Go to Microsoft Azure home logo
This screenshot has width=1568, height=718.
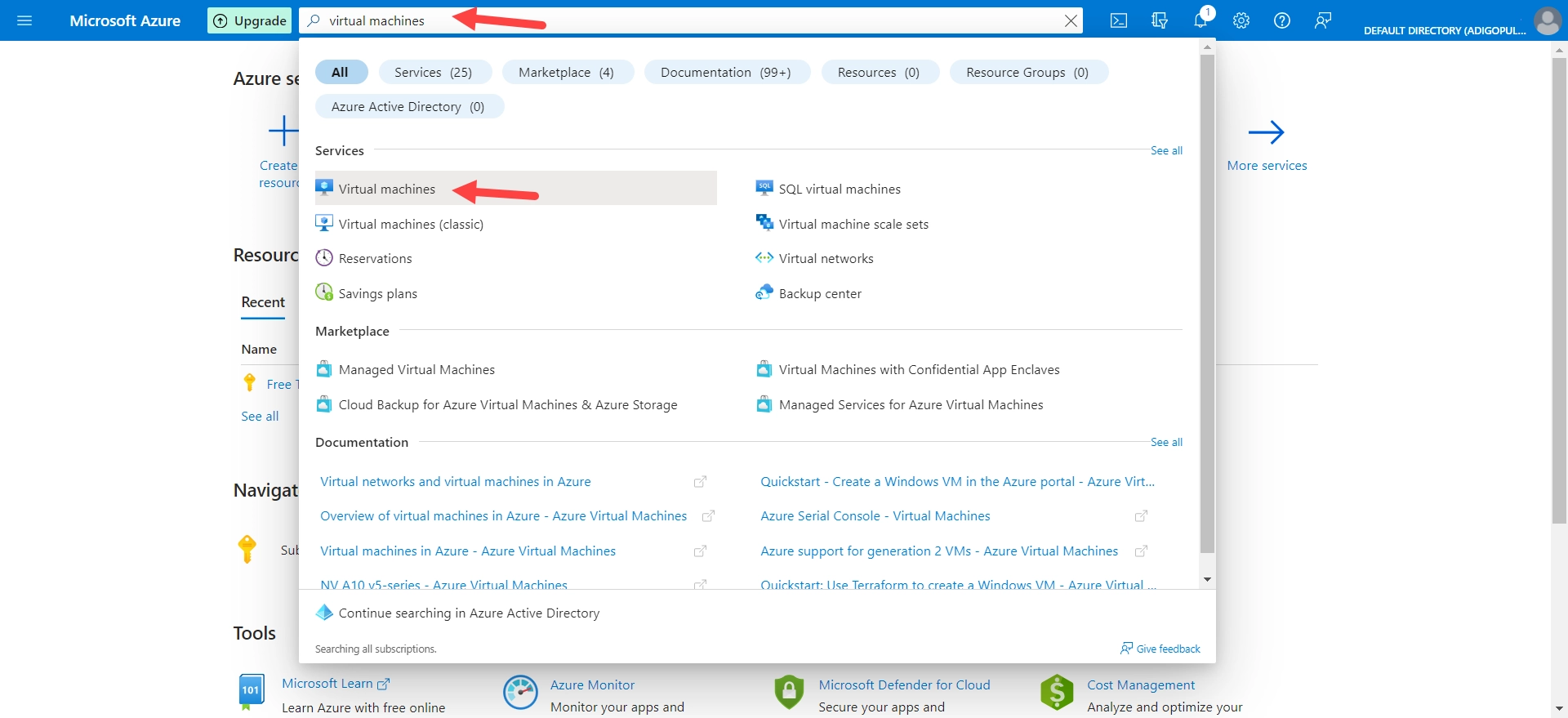pyautogui.click(x=125, y=20)
